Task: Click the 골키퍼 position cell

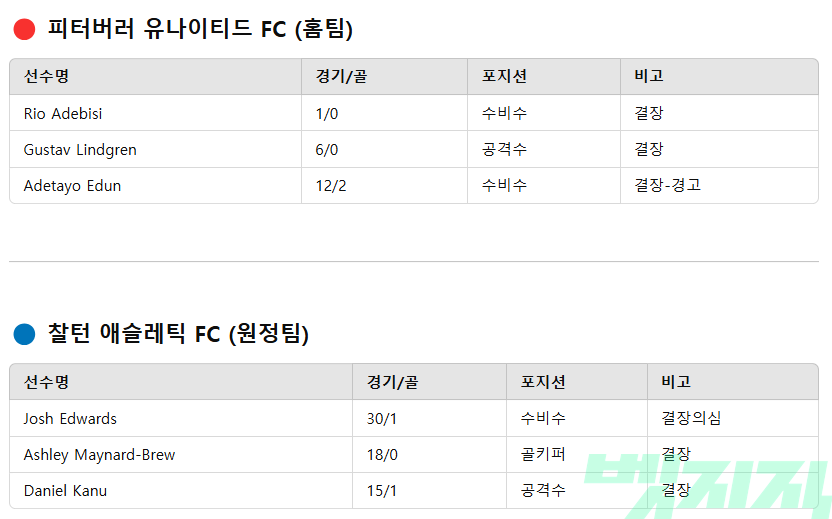Action: tap(543, 455)
